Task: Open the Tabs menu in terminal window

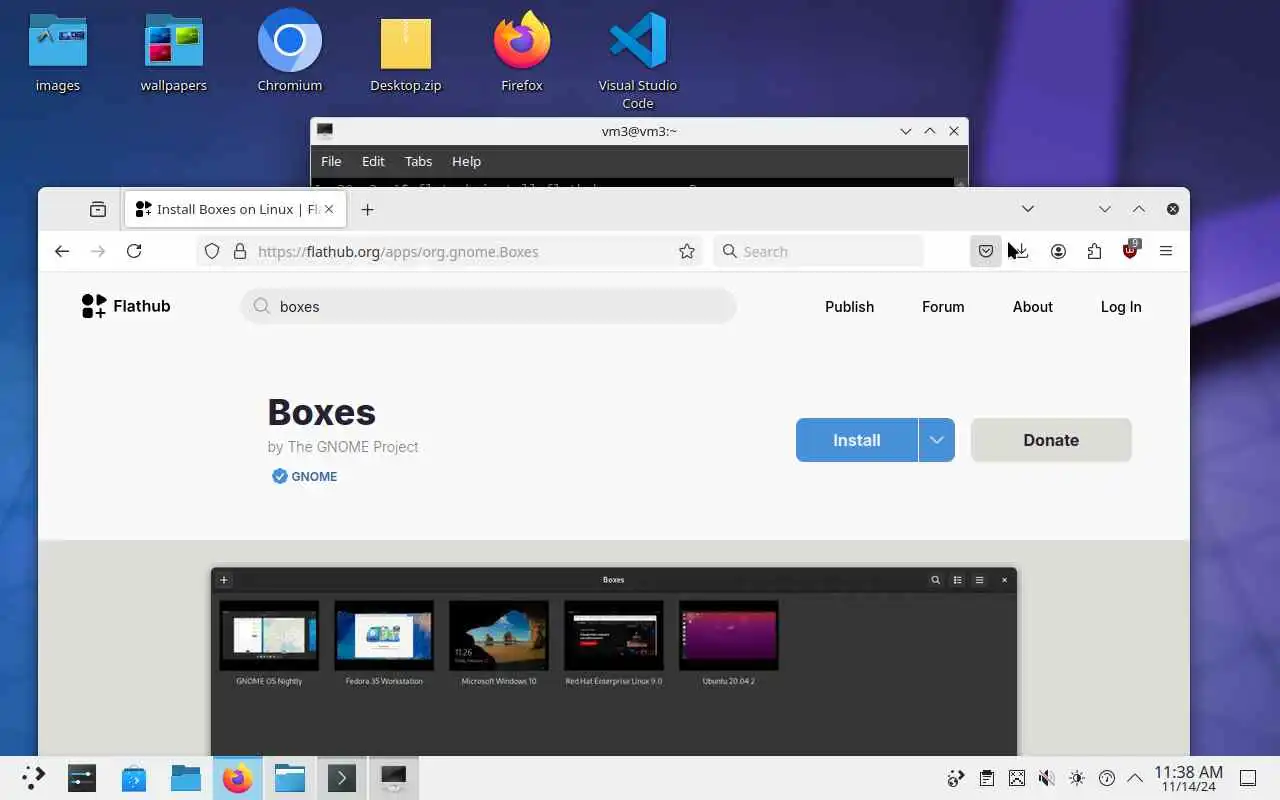Action: 418,161
